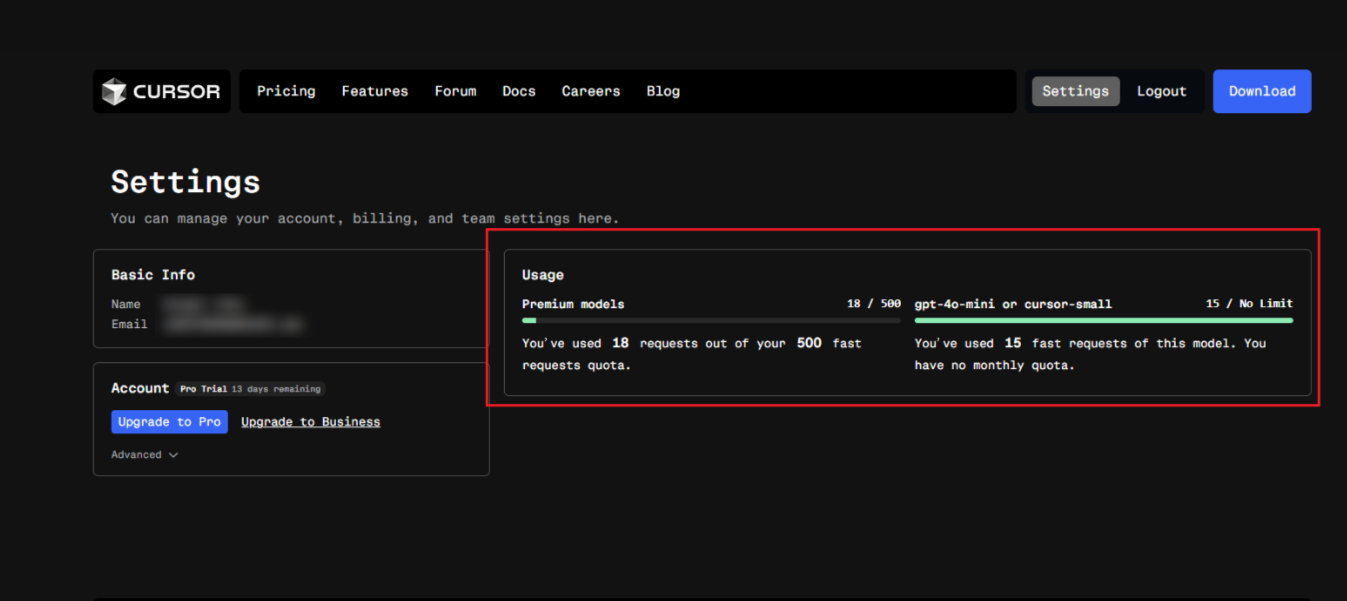Screen dimensions: 1347x601
Task: Open the Blog
Action: coord(663,91)
